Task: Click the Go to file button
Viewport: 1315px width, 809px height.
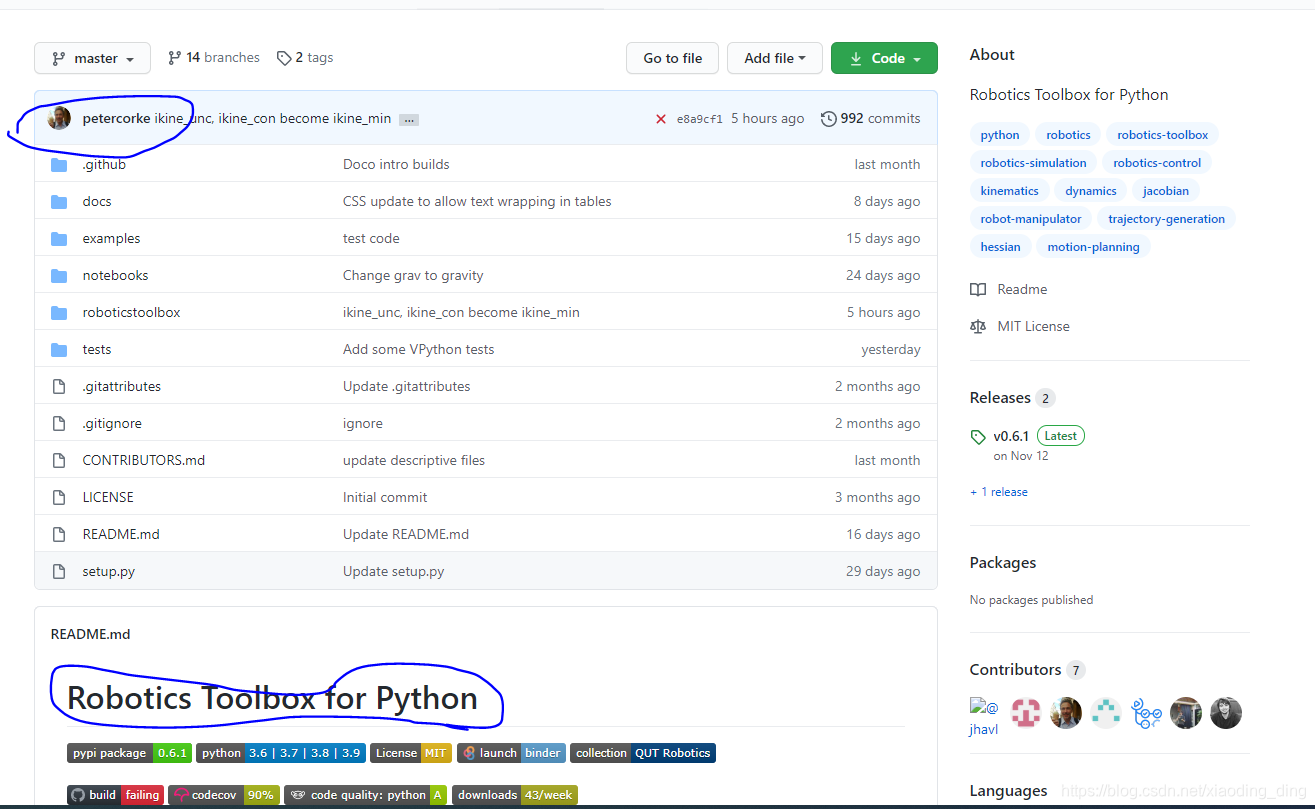Action: click(x=671, y=57)
